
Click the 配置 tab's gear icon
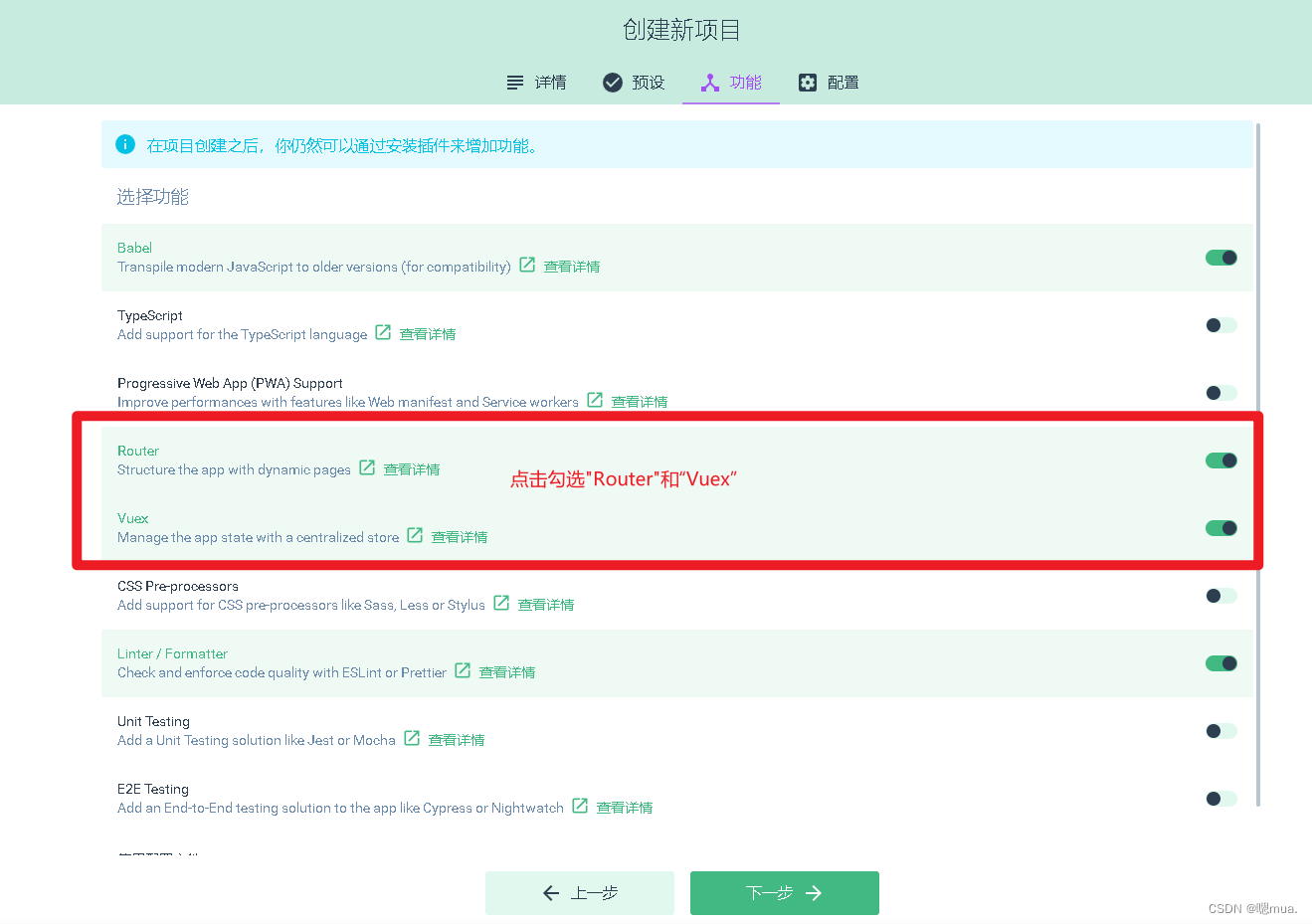[x=808, y=83]
